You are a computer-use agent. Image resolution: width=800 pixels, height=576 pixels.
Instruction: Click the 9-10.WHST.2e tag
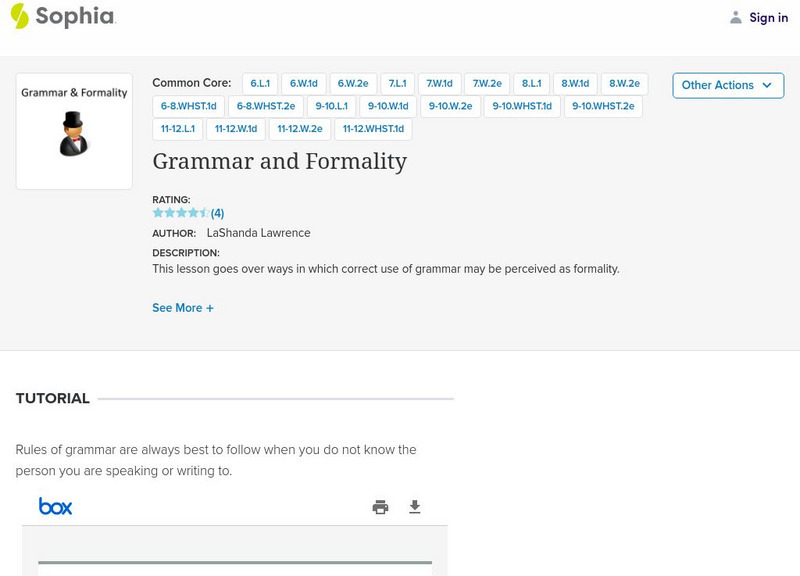click(x=603, y=106)
